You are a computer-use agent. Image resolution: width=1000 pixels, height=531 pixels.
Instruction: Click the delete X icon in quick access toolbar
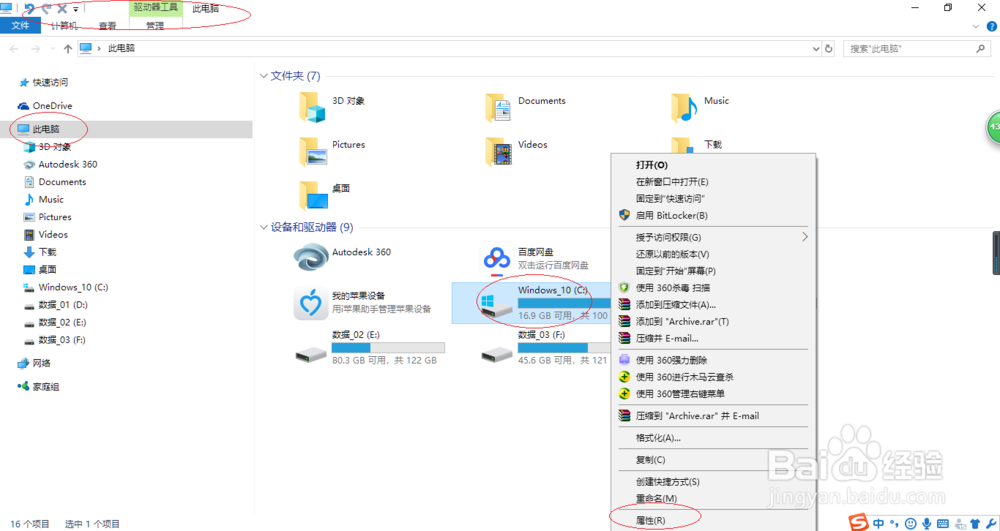pyautogui.click(x=62, y=8)
